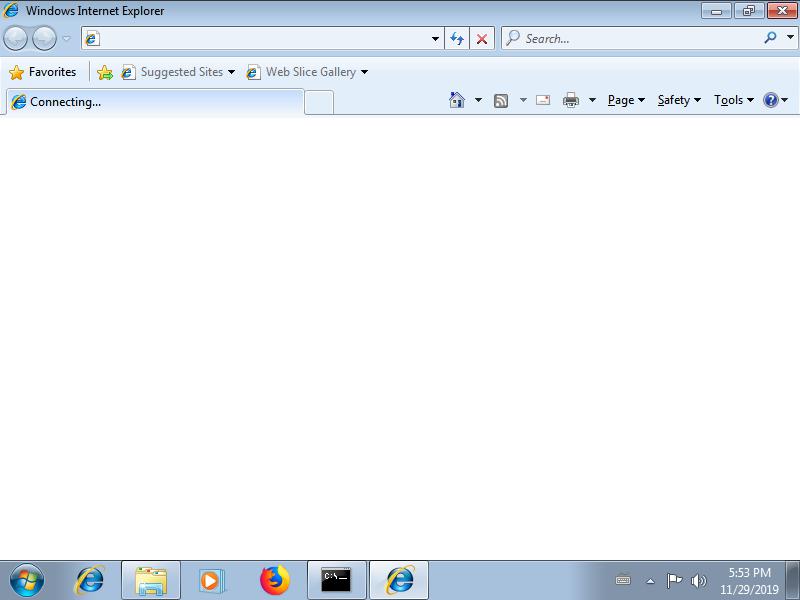800x600 pixels.
Task: Open the Page menu
Action: pos(626,100)
